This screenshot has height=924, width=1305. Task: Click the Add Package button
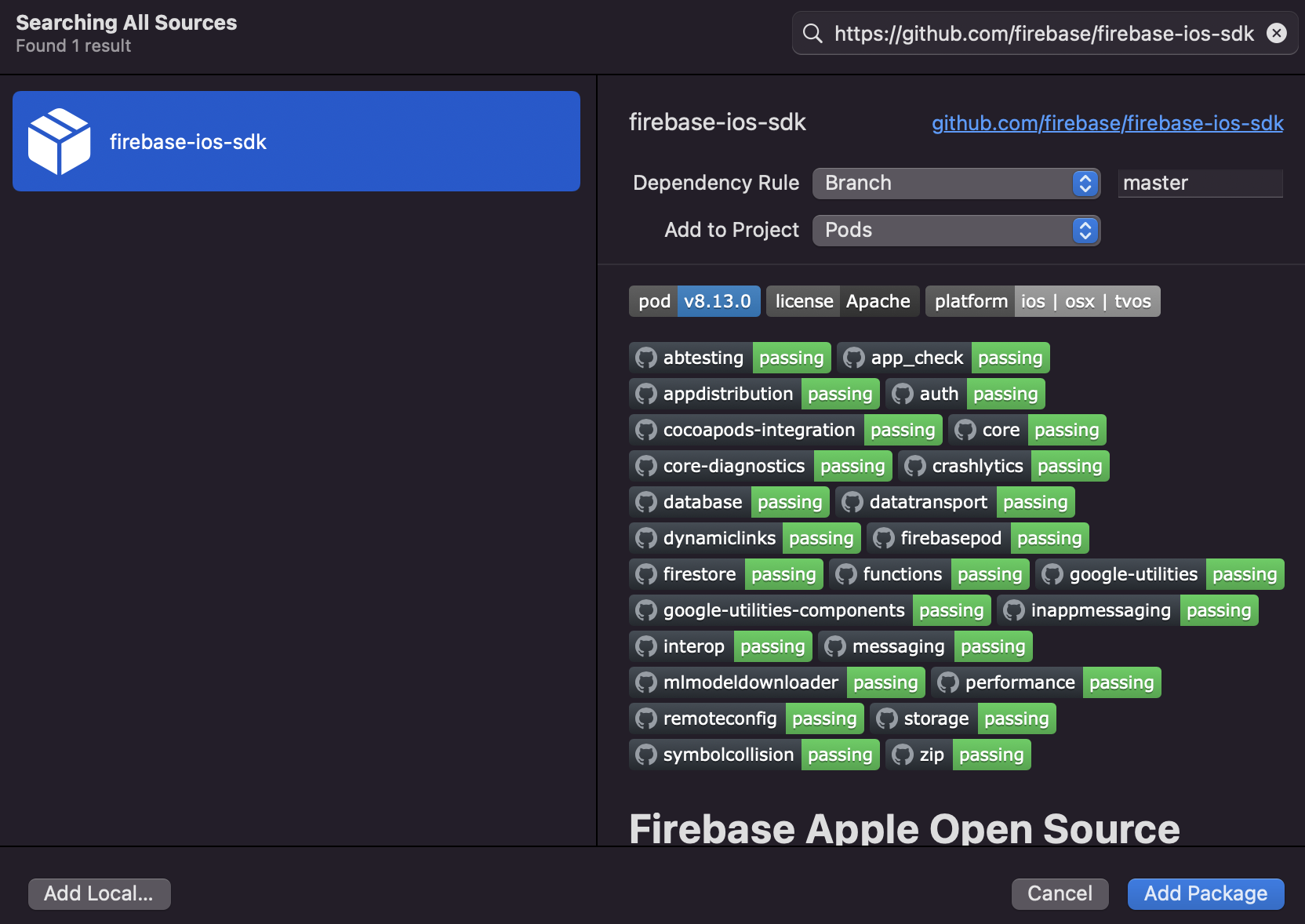pyautogui.click(x=1205, y=893)
